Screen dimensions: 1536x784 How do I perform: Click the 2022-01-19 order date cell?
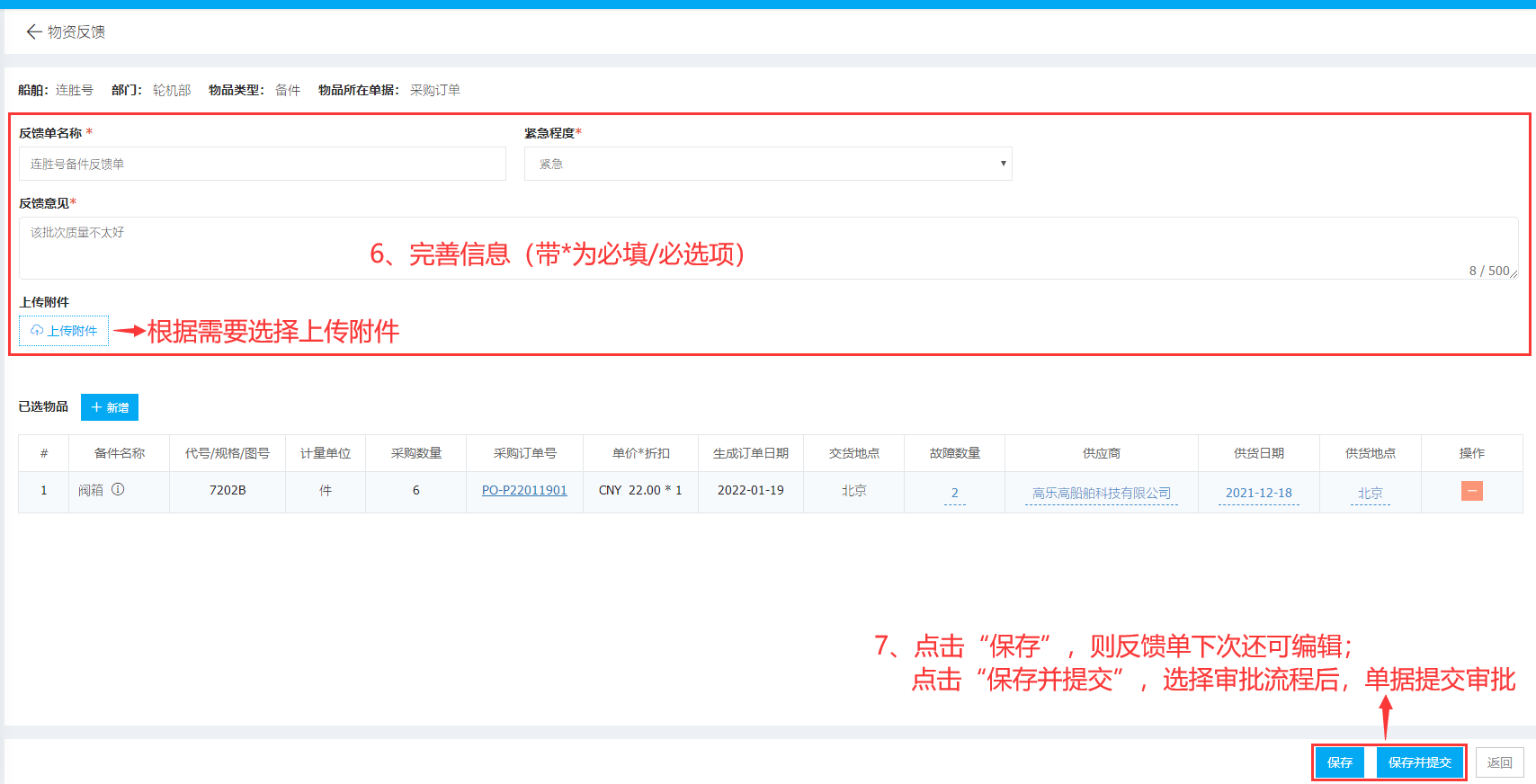click(751, 490)
